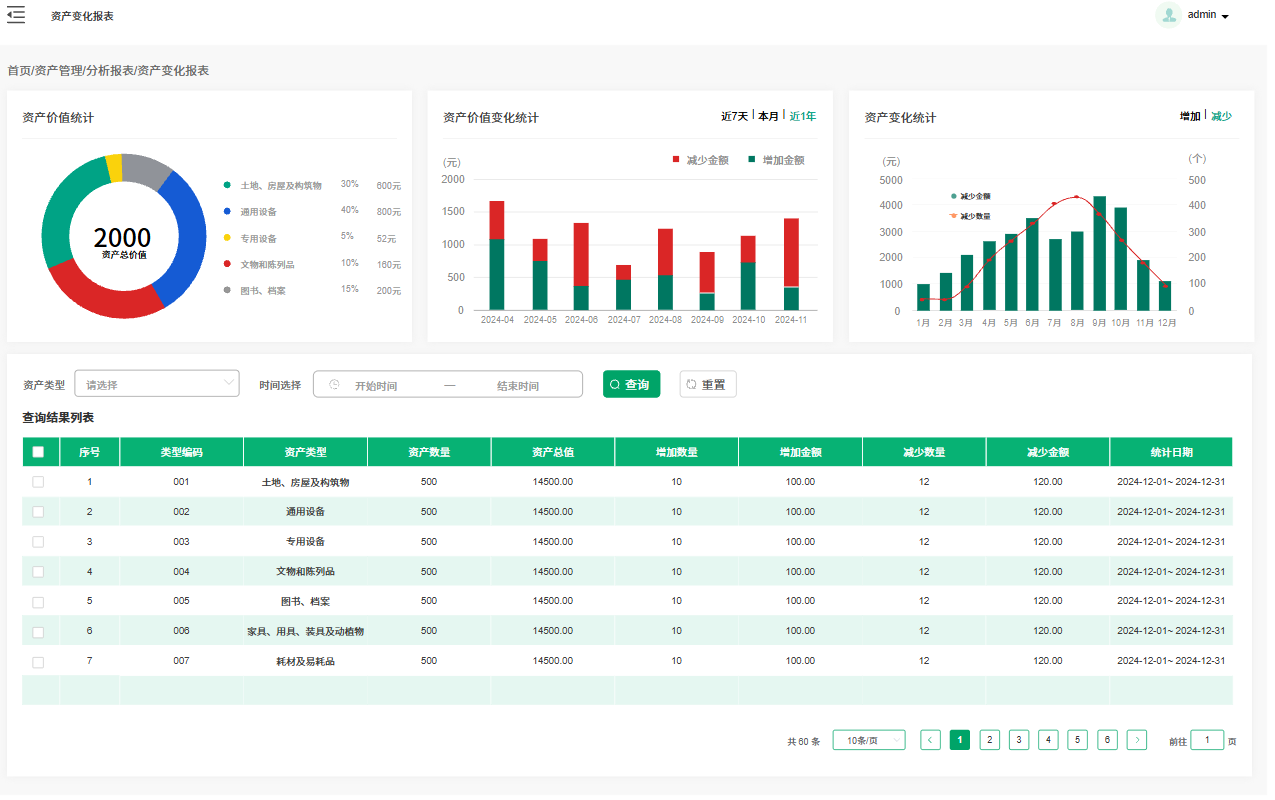The width and height of the screenshot is (1275, 800).
Task: Click the 开始时间 start date input field
Action: (376, 385)
